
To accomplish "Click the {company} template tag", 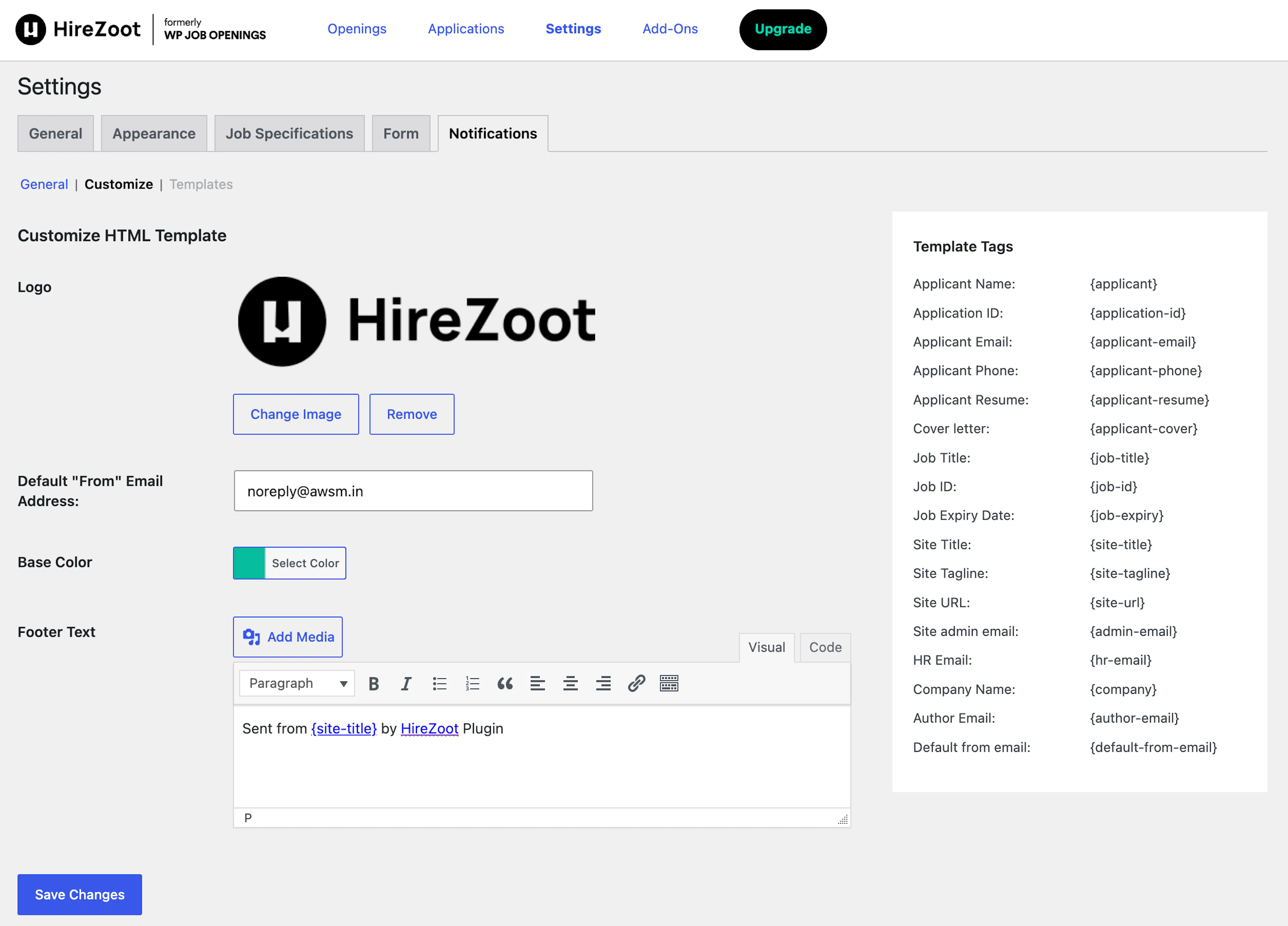I will point(1123,690).
